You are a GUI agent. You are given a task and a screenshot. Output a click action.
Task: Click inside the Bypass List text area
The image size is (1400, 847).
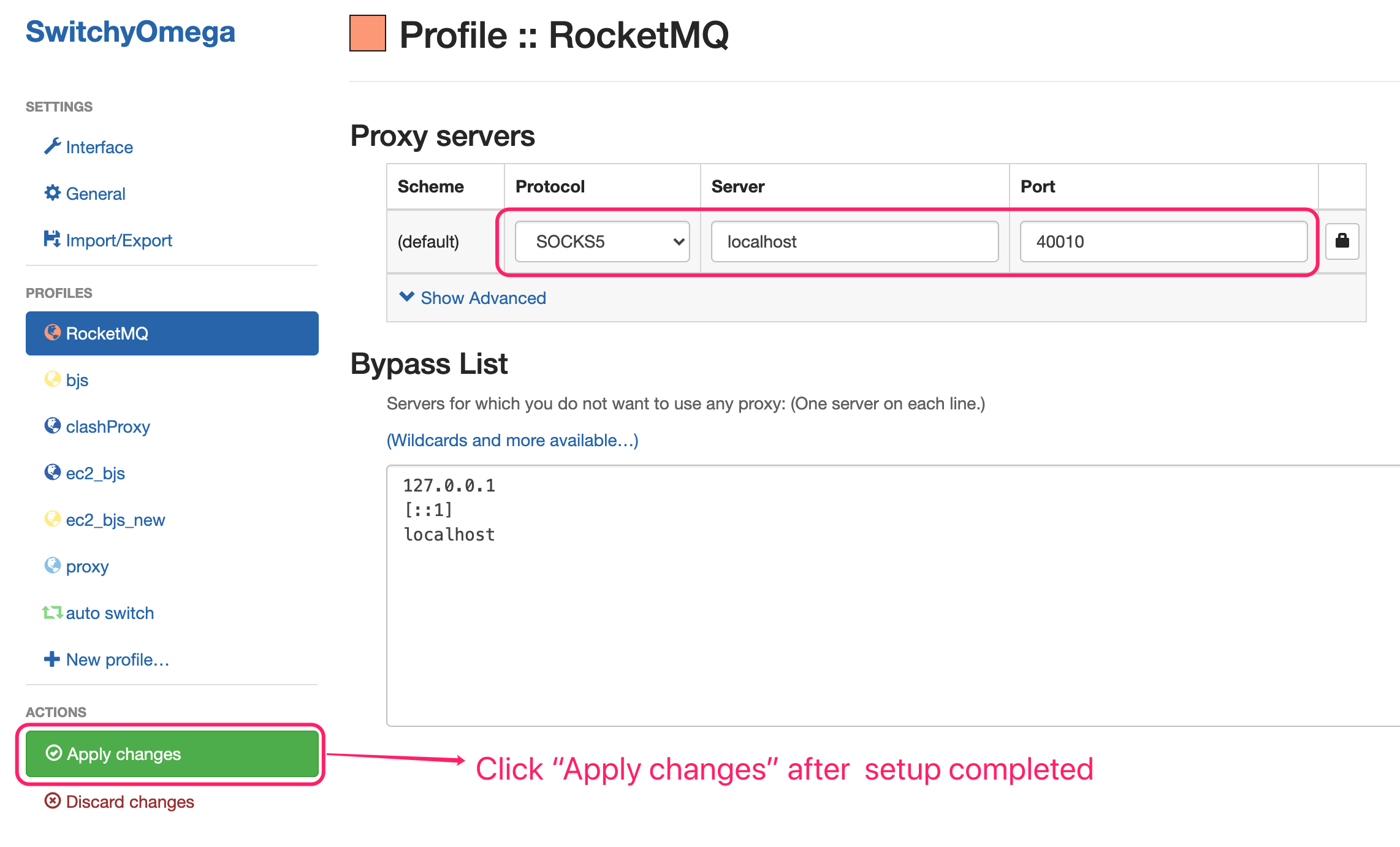coord(893,596)
